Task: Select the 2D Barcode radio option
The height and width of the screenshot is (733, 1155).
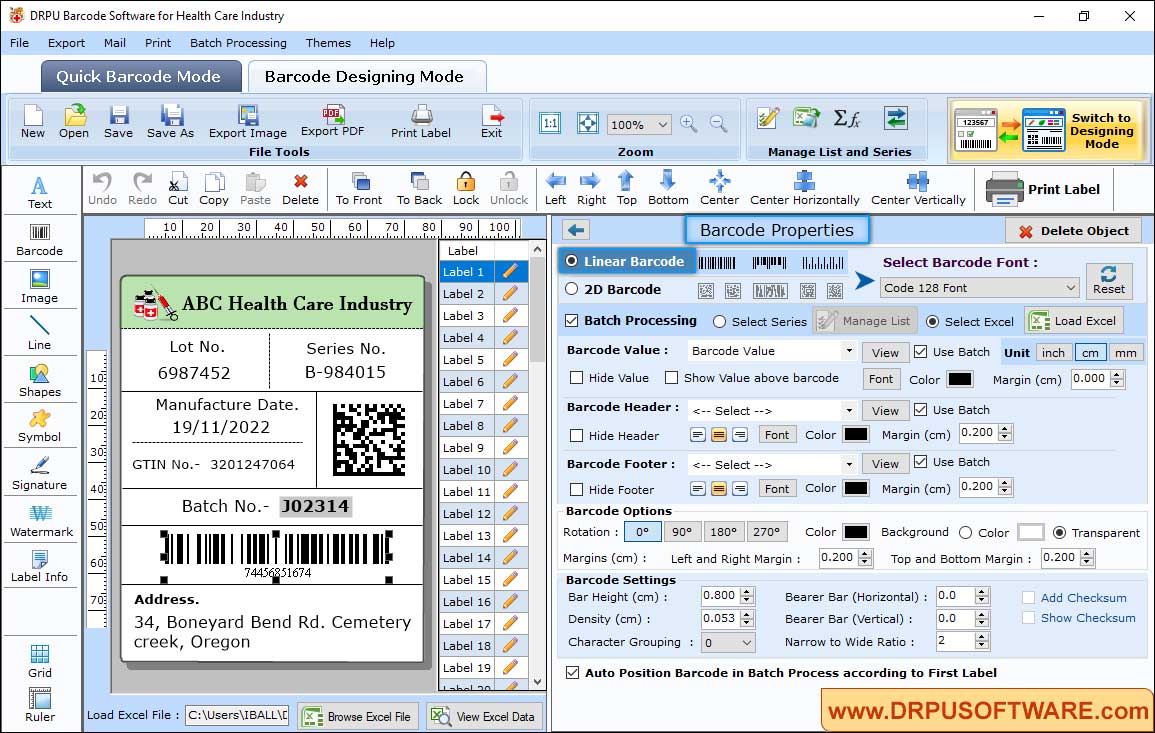Action: point(571,289)
